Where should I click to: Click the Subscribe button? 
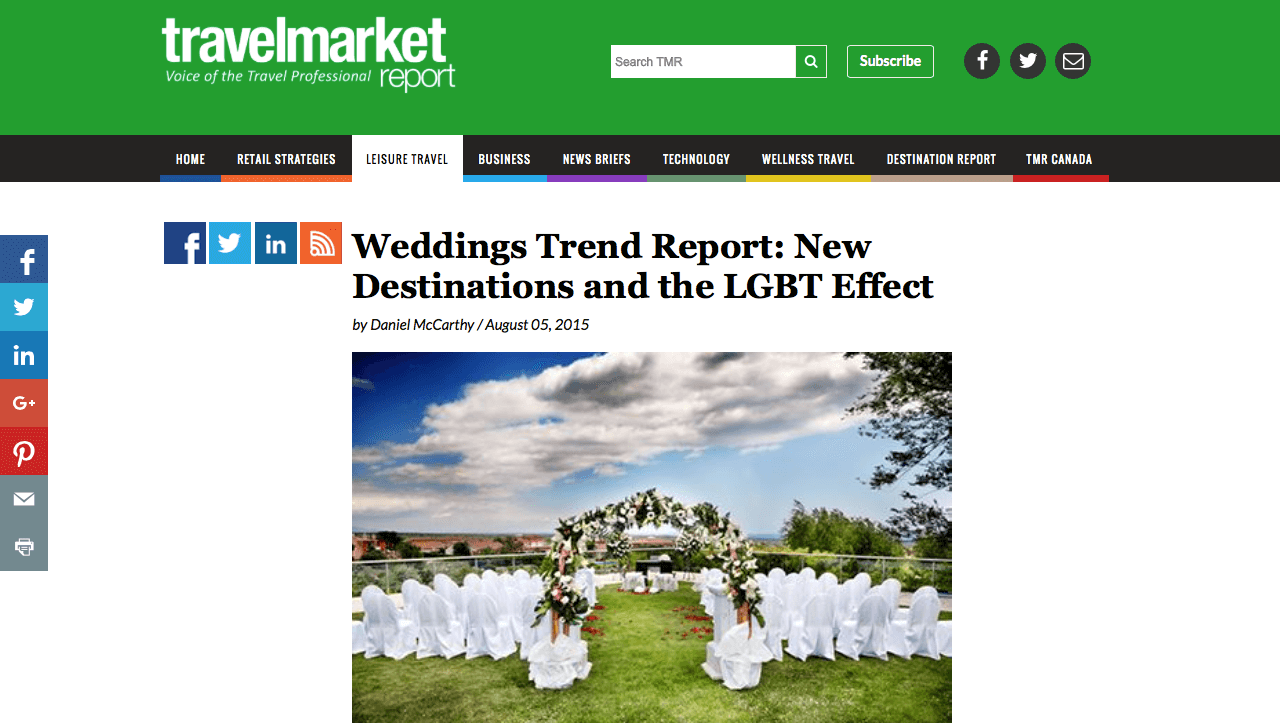tap(890, 61)
